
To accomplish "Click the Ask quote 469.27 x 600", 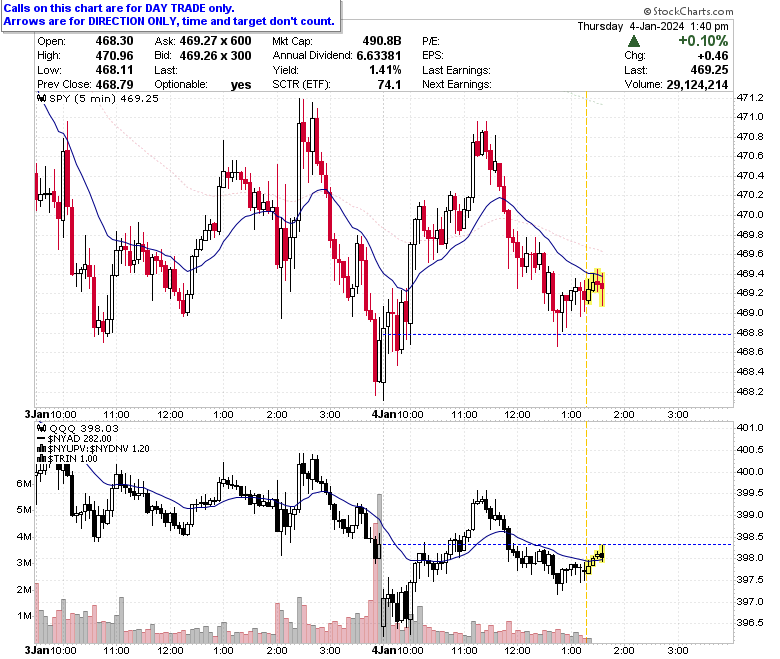I will tap(215, 41).
